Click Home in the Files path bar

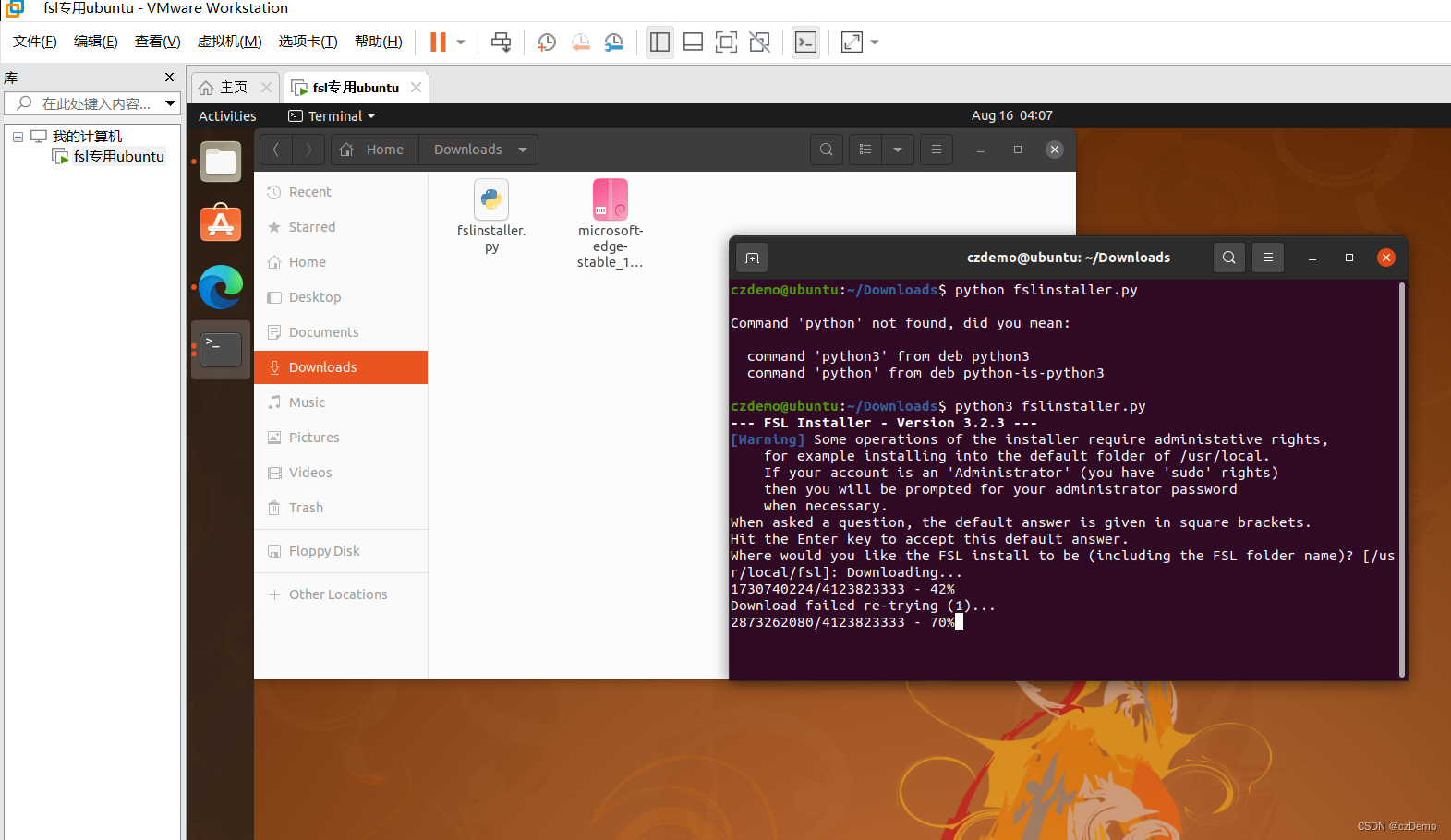tap(373, 150)
